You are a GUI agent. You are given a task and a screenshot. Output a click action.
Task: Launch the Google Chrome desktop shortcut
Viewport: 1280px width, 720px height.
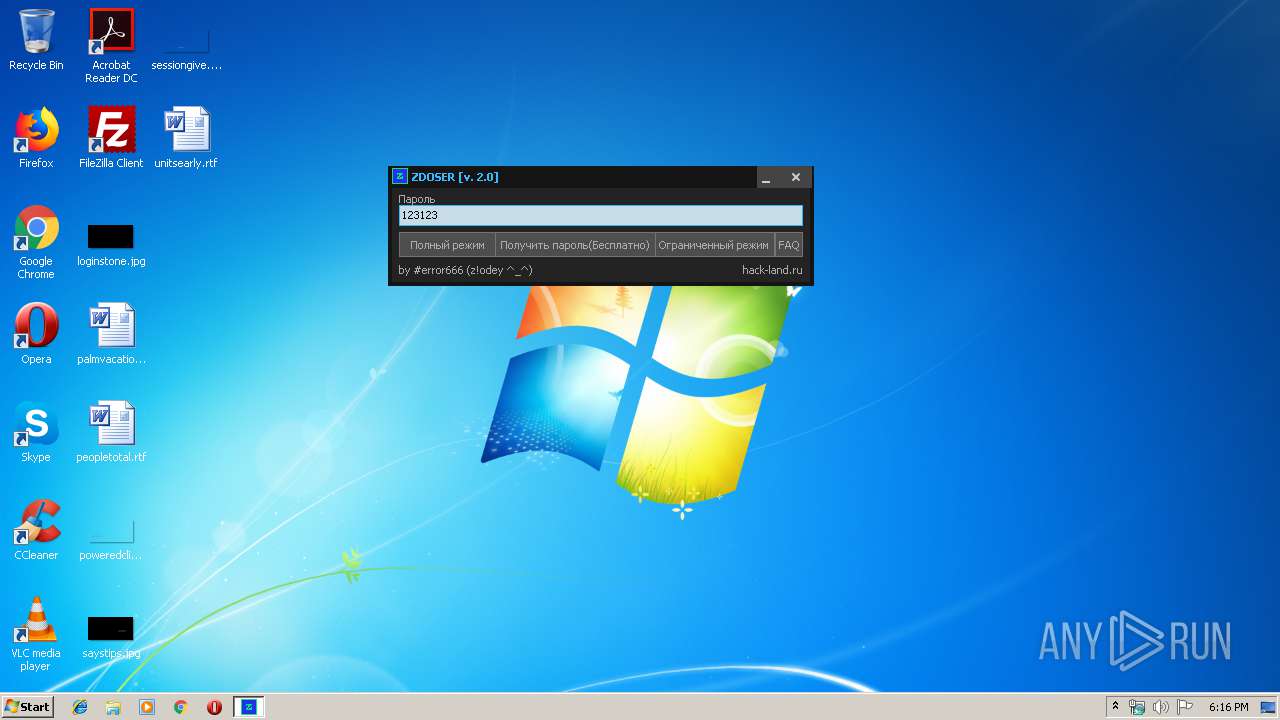click(x=36, y=242)
